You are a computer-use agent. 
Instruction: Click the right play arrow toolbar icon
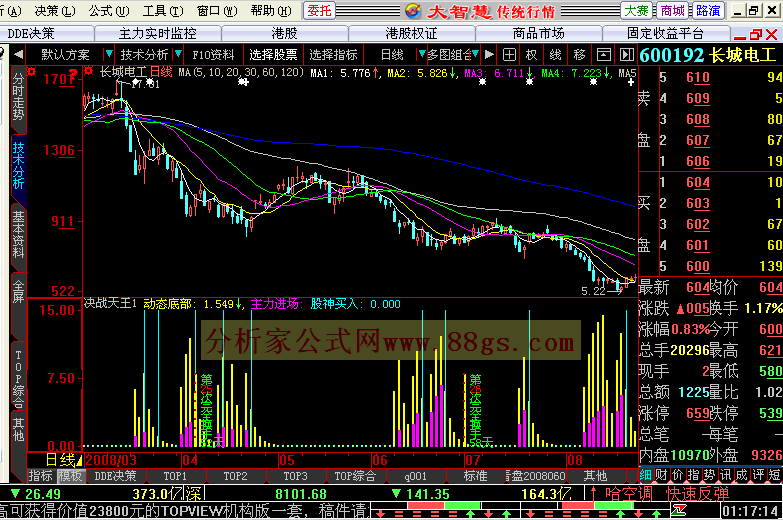(489, 54)
